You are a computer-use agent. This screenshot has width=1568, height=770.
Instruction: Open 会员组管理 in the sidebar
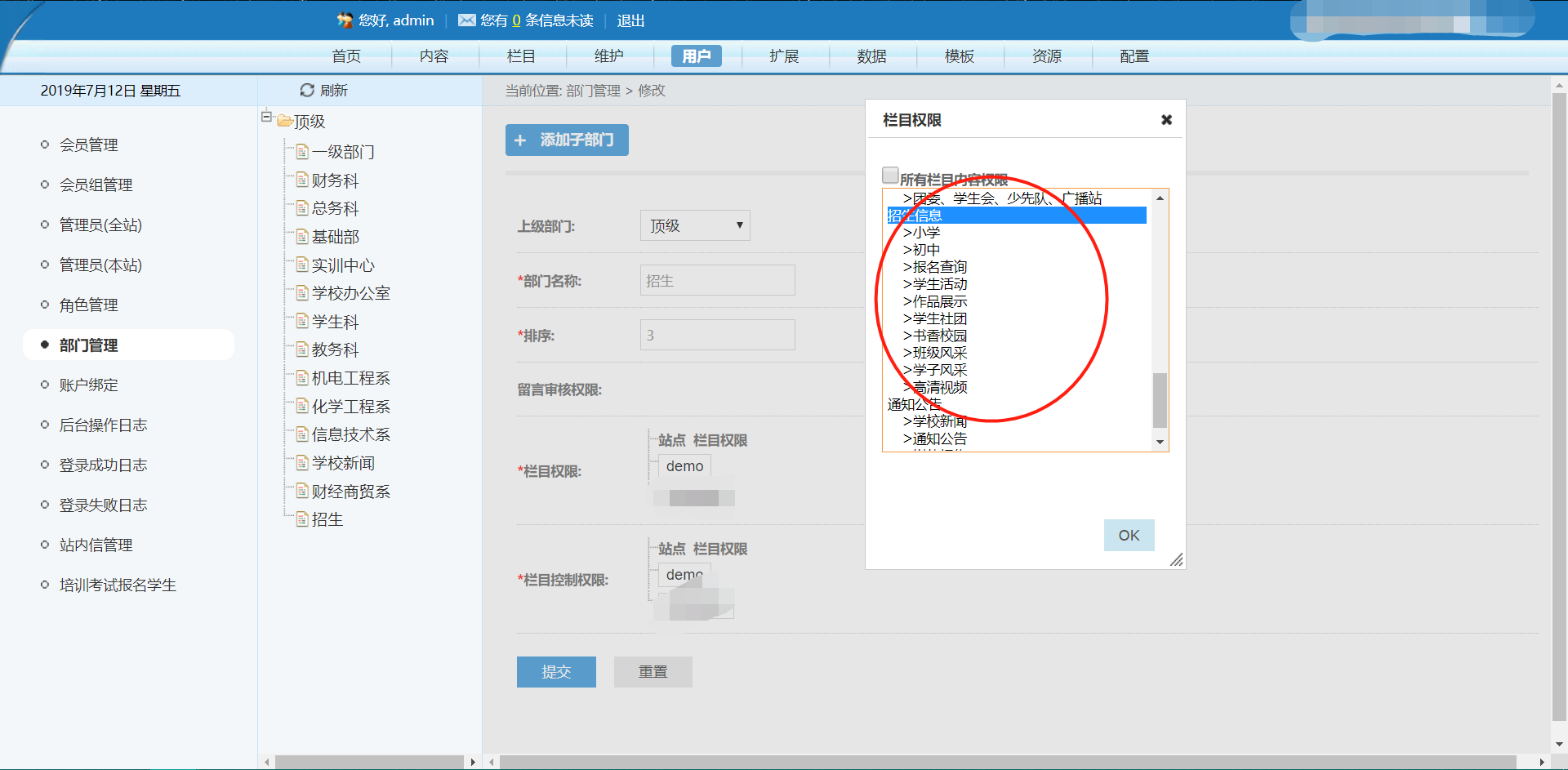click(x=96, y=185)
